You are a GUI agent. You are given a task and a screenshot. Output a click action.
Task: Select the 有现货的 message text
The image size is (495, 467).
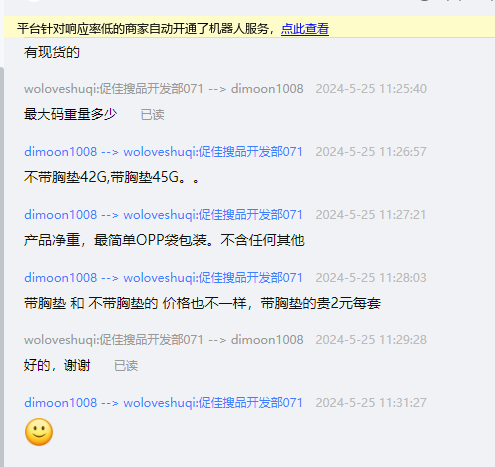(x=52, y=52)
